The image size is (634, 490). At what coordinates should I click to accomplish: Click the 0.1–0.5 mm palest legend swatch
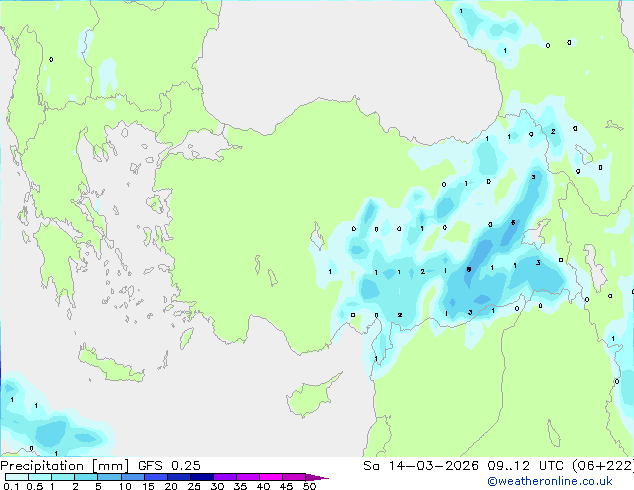(x=17, y=477)
